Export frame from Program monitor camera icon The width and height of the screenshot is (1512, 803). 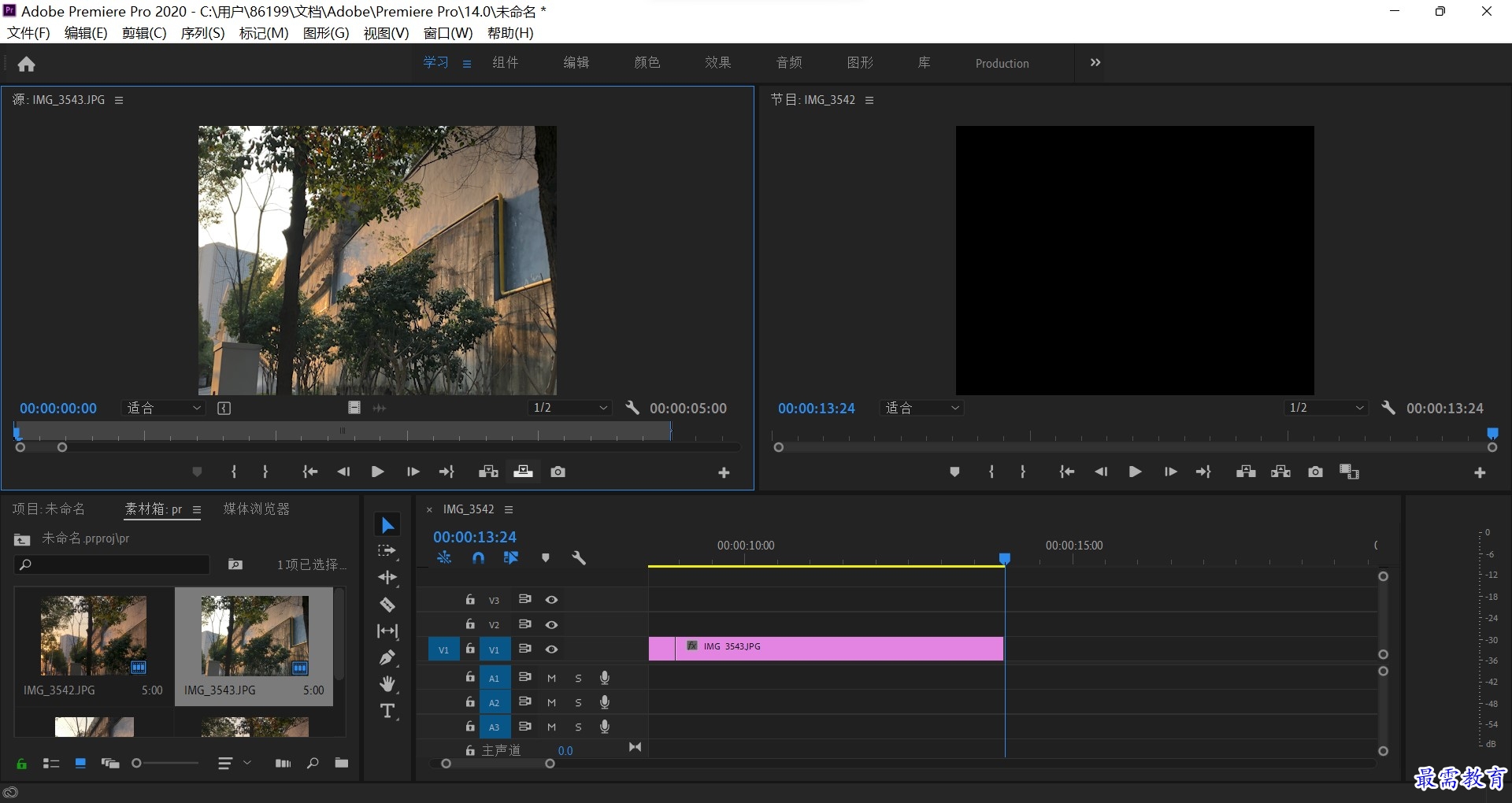(x=1315, y=472)
